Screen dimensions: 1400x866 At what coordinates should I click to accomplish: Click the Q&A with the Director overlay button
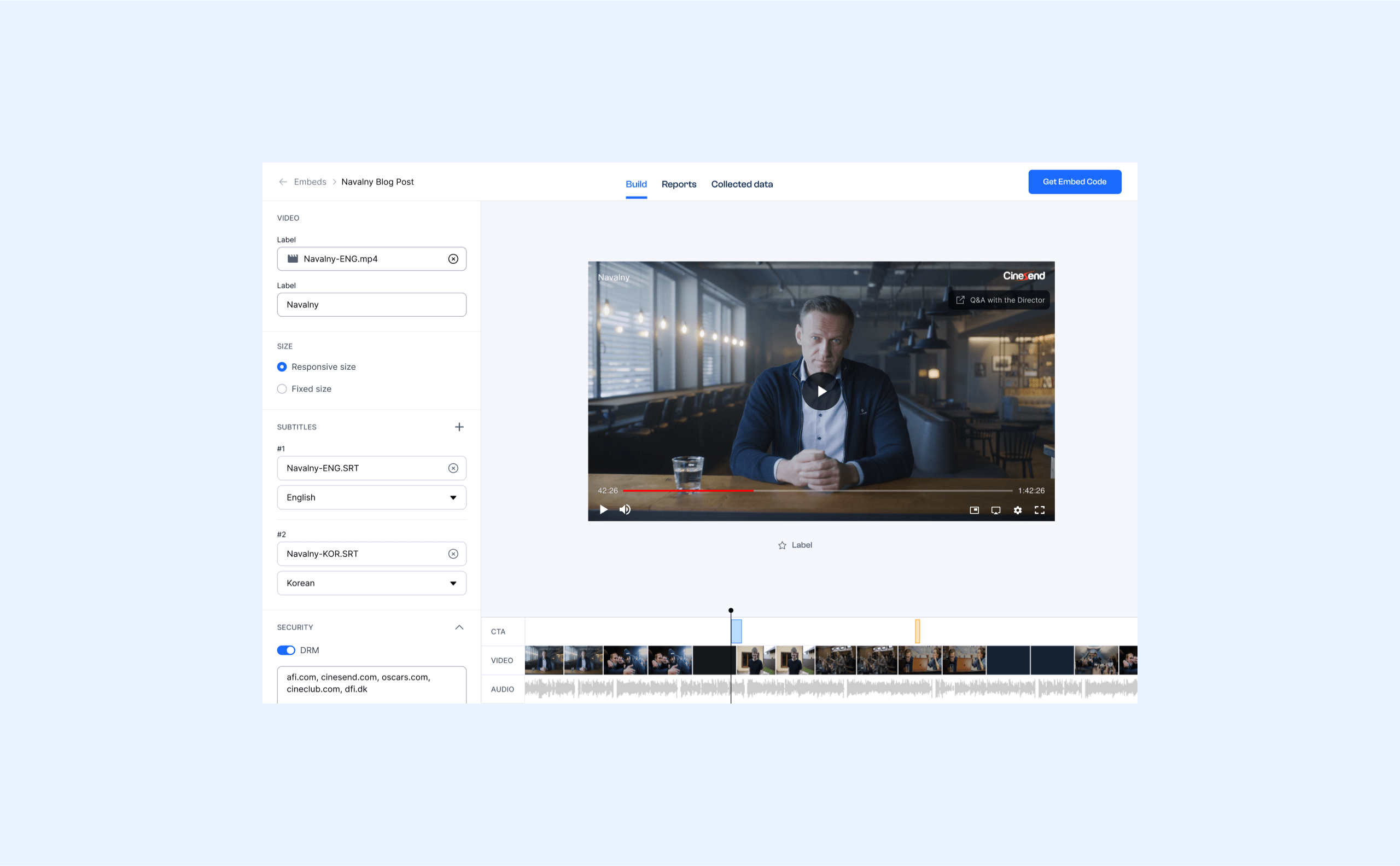pyautogui.click(x=1000, y=300)
